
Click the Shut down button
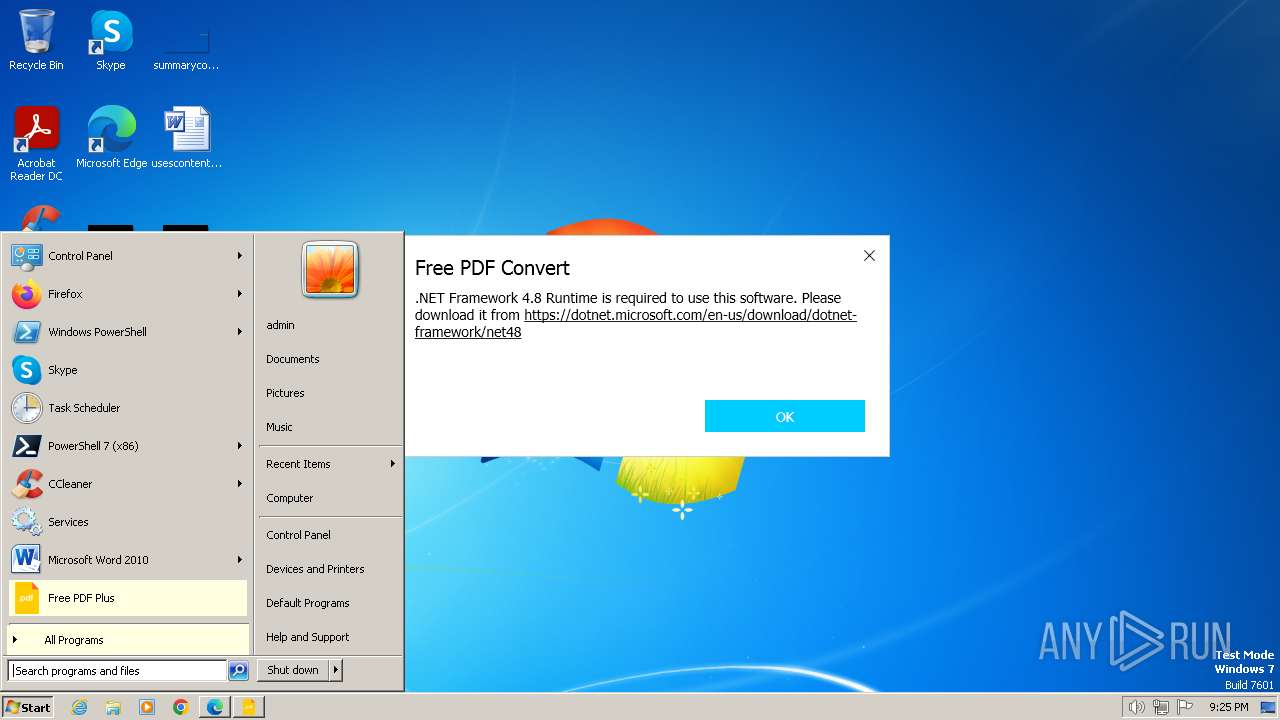pyautogui.click(x=293, y=670)
